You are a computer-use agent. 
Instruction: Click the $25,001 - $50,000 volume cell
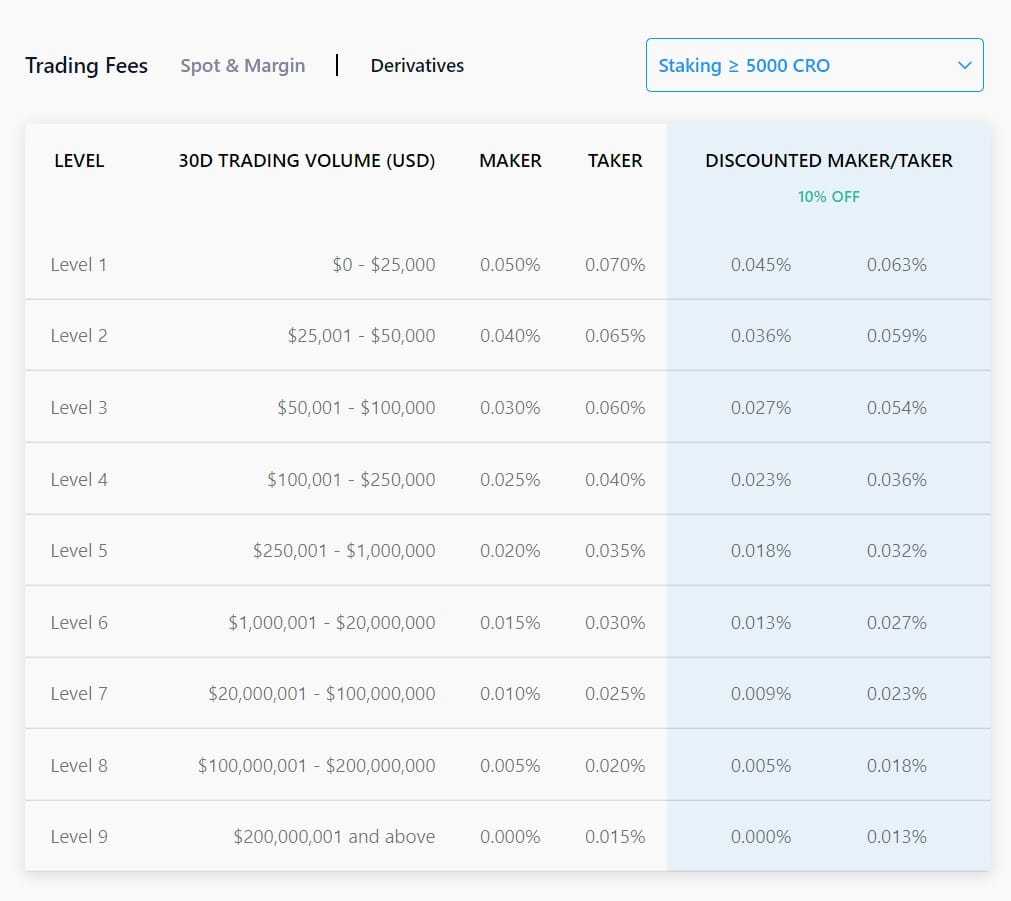click(x=361, y=335)
